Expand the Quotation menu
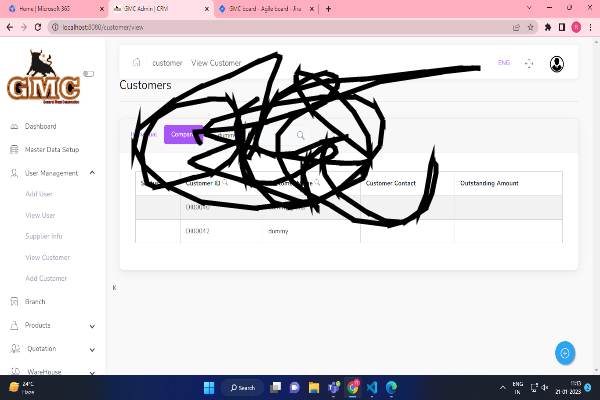 (92, 349)
